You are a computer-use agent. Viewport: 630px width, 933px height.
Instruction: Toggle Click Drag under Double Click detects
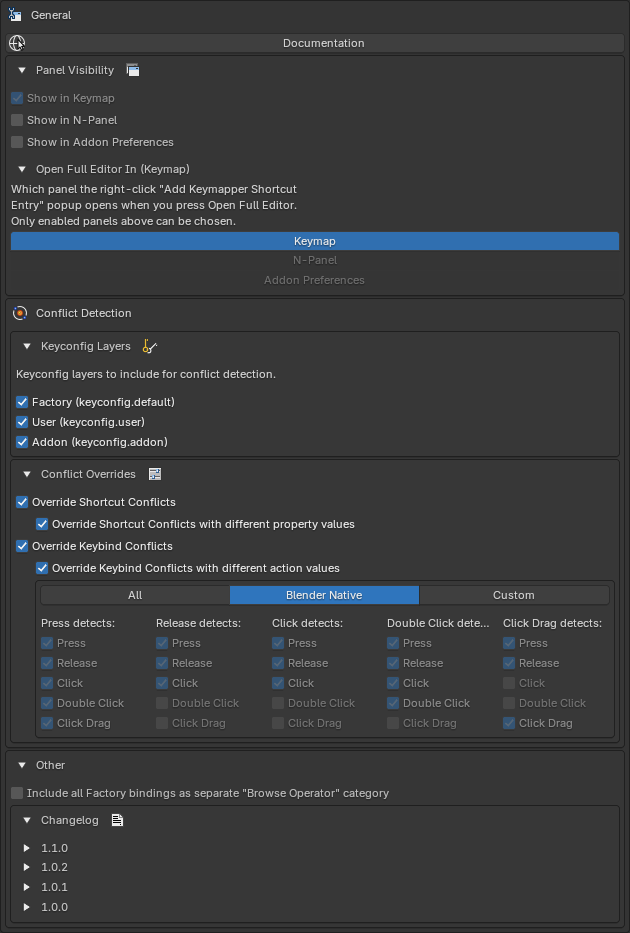(x=393, y=724)
